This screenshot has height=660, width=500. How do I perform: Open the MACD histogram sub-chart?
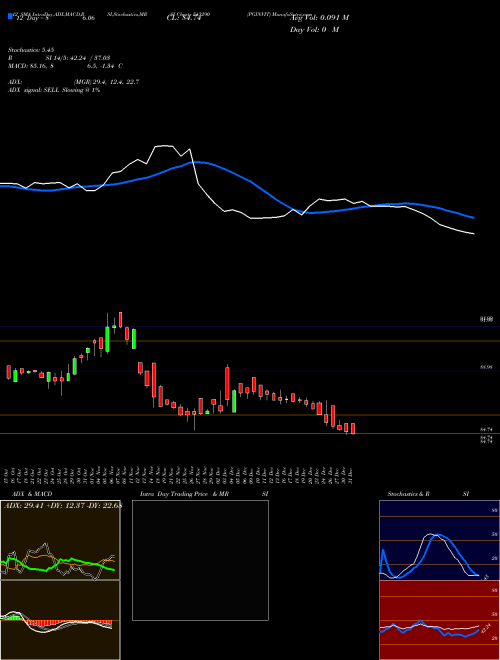click(x=60, y=620)
